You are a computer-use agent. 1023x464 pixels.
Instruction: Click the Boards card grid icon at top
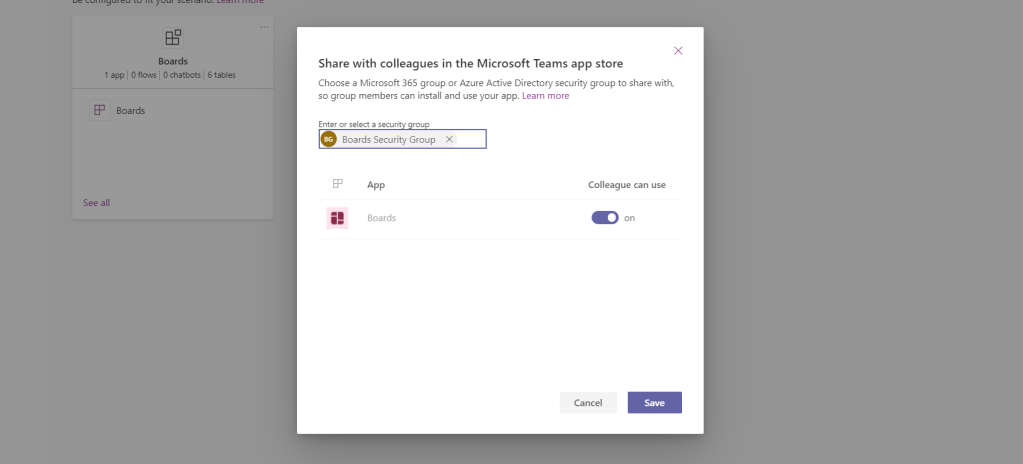point(173,38)
